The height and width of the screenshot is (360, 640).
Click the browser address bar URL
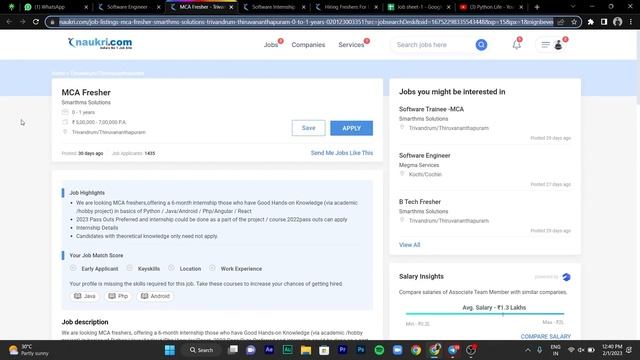(x=306, y=22)
